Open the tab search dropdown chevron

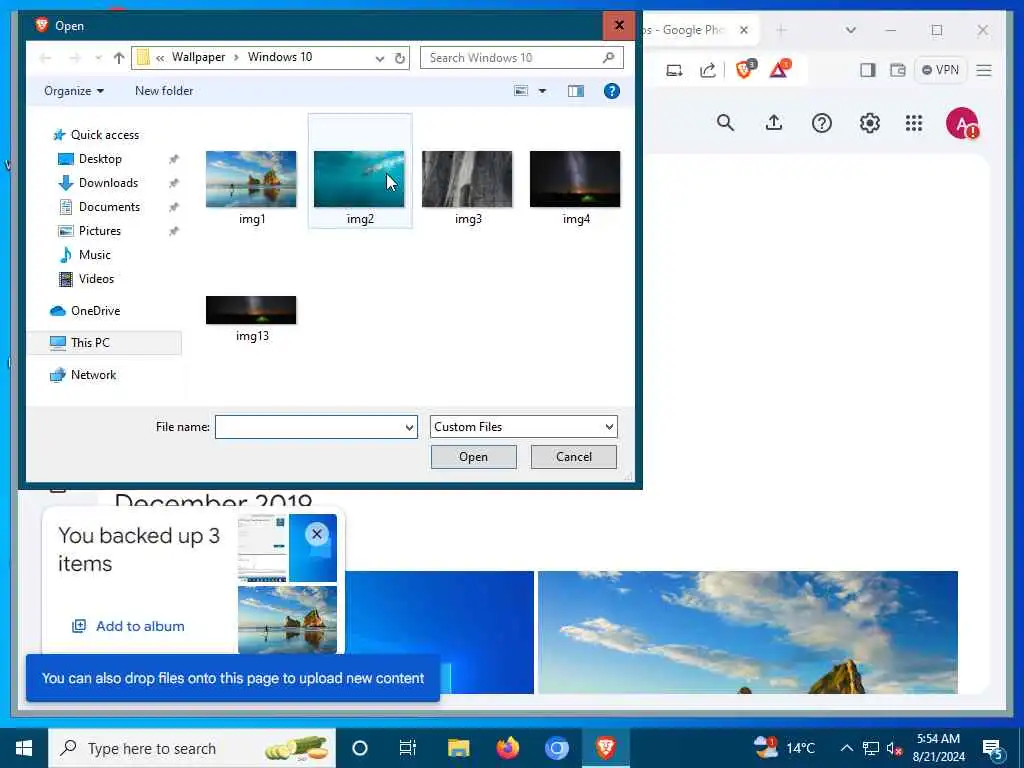tap(850, 30)
